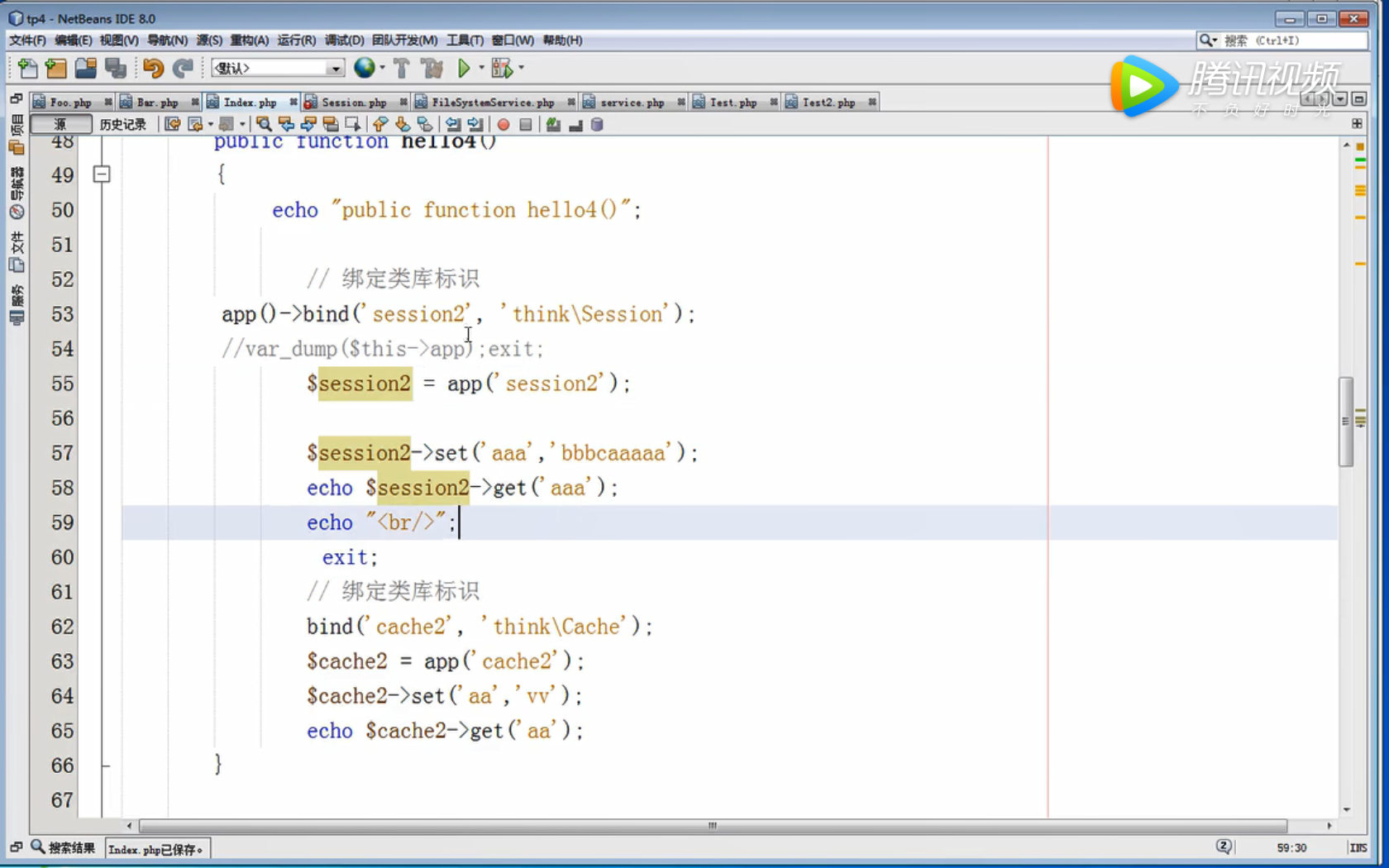Toggle the INS insert mode indicator

pyautogui.click(x=1358, y=847)
